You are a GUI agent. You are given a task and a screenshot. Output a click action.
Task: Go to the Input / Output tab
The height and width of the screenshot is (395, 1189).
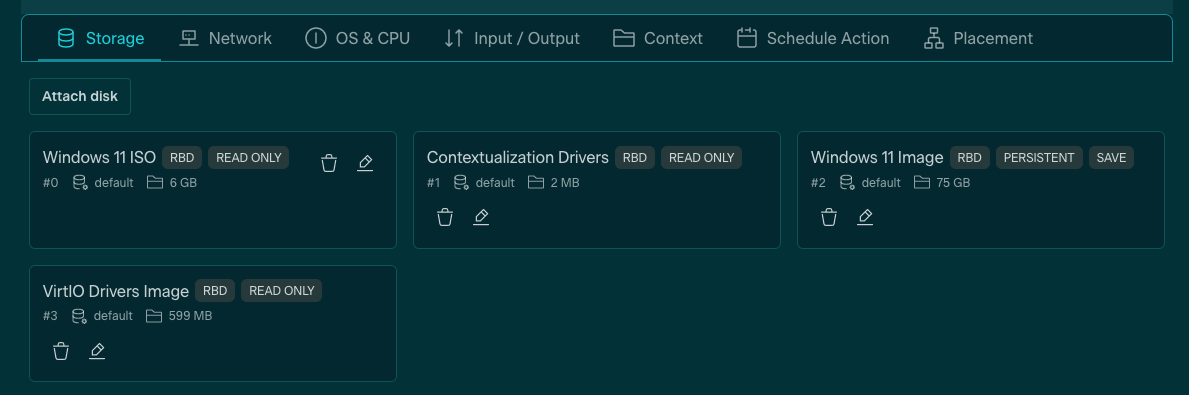tap(512, 38)
